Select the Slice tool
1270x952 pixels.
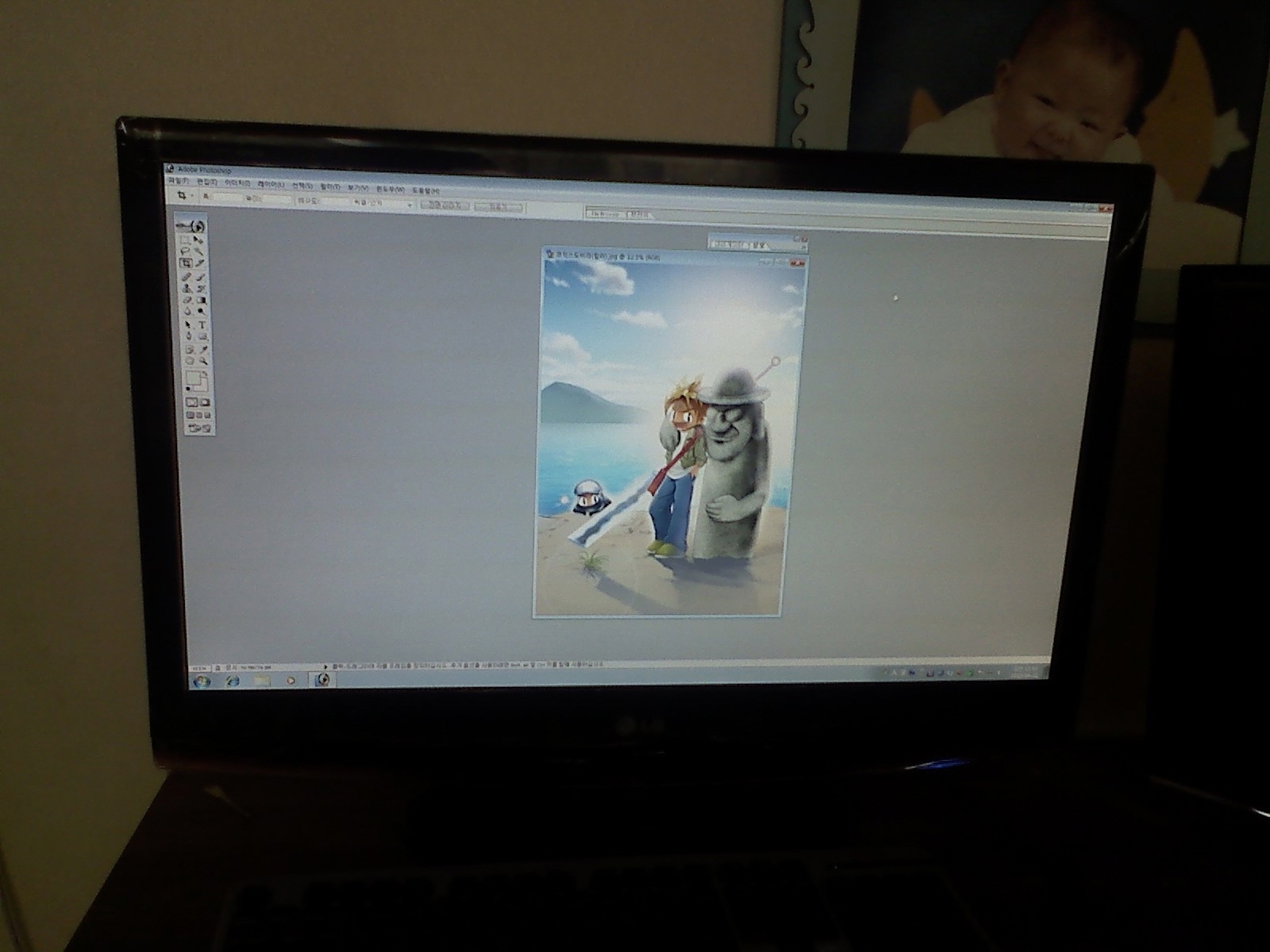tap(200, 263)
